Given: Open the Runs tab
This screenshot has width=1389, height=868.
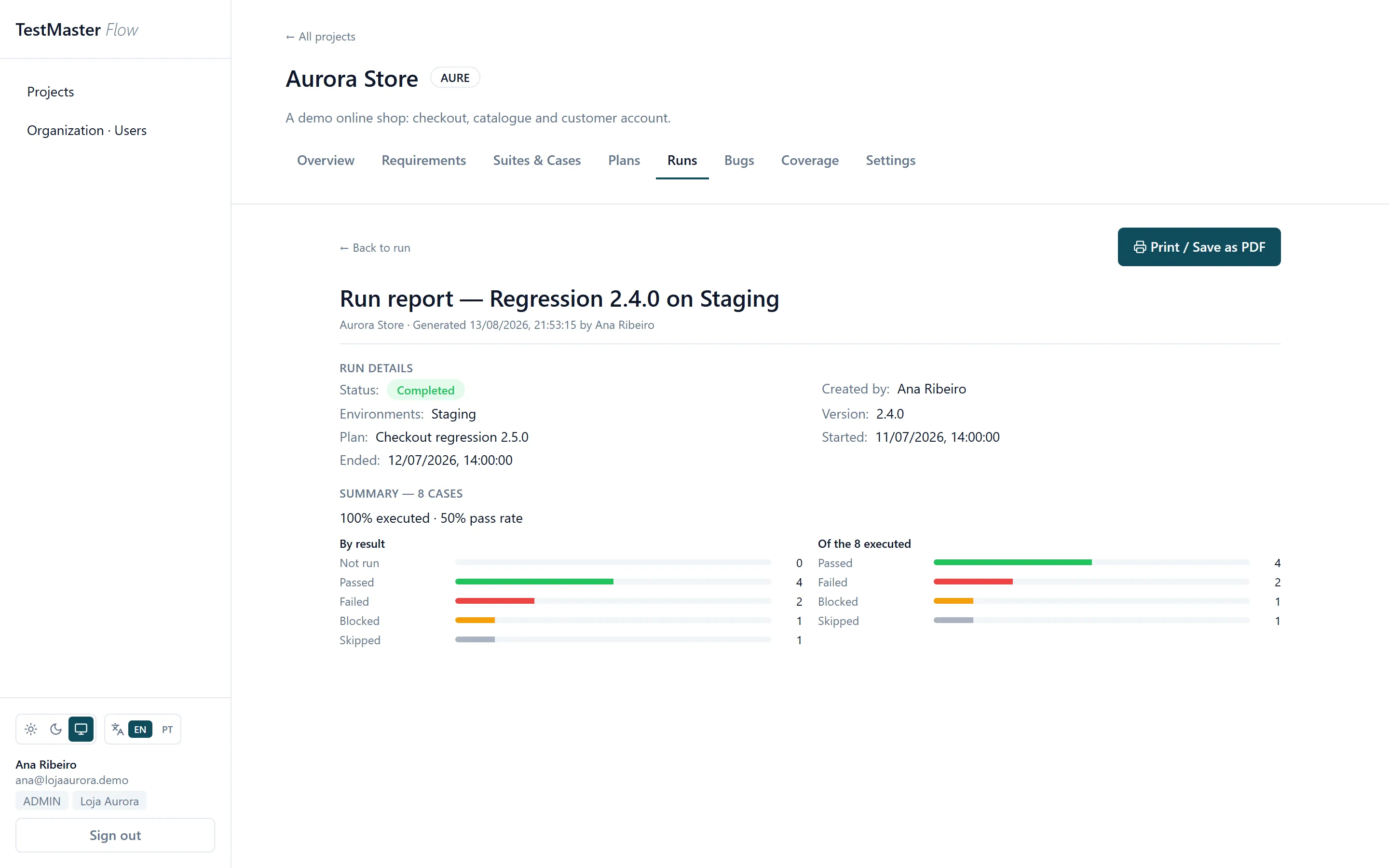Looking at the screenshot, I should 682,160.
